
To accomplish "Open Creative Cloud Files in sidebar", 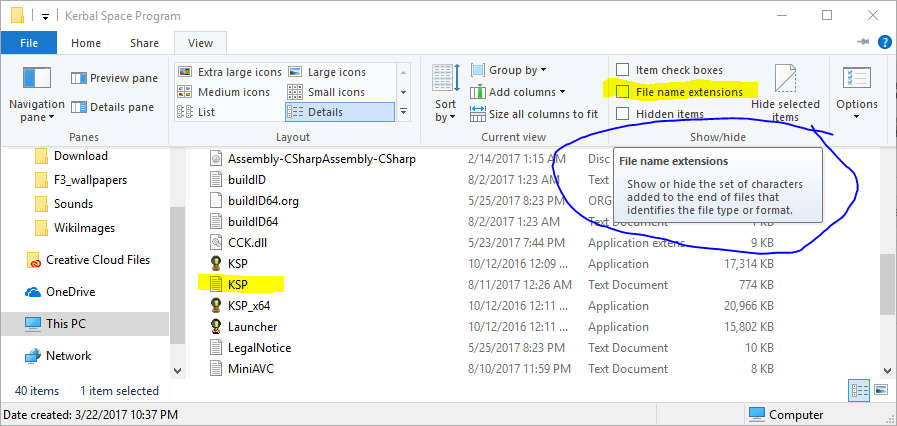I will 98,260.
